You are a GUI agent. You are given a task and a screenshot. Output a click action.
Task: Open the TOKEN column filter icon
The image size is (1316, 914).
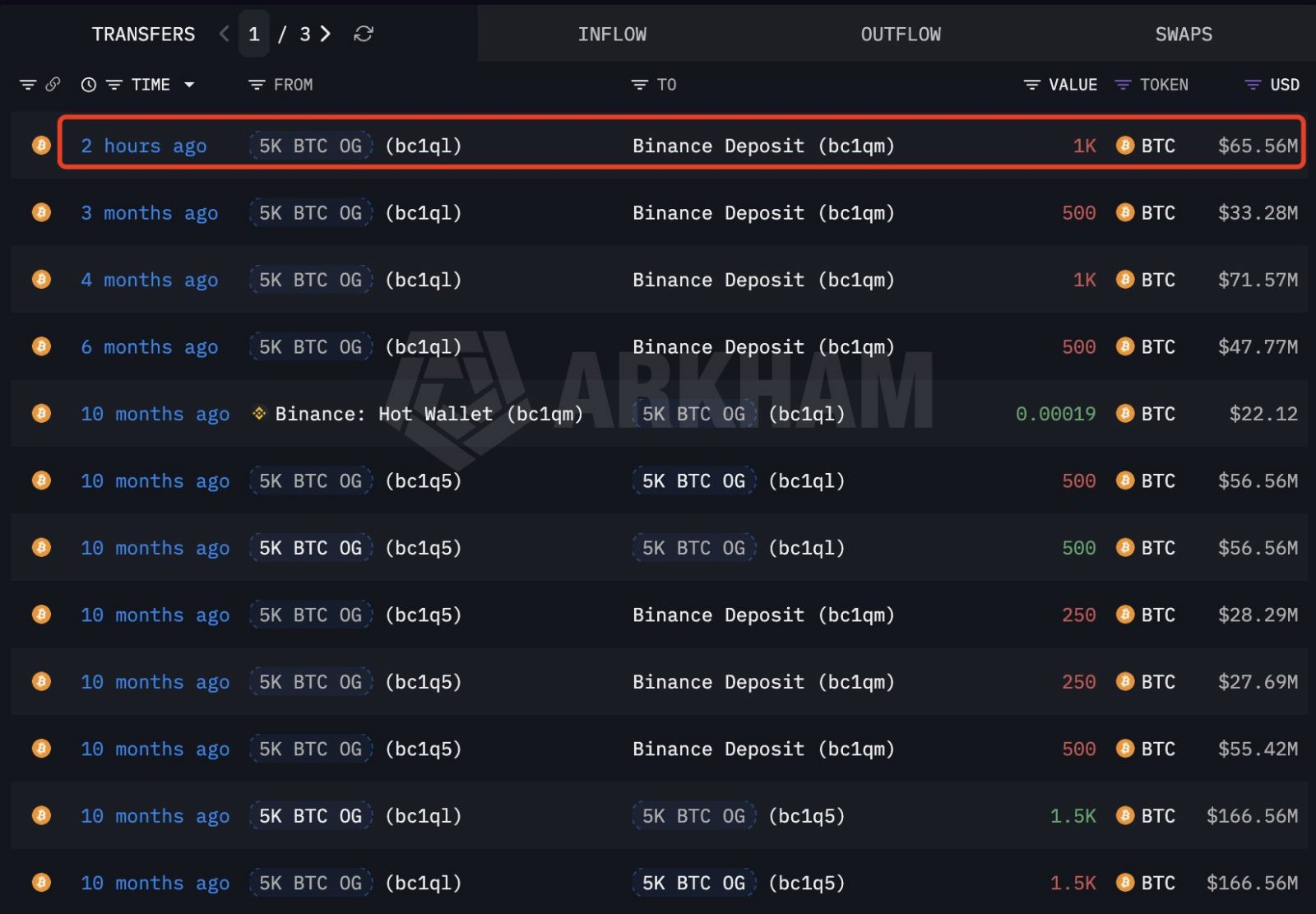(x=1123, y=85)
